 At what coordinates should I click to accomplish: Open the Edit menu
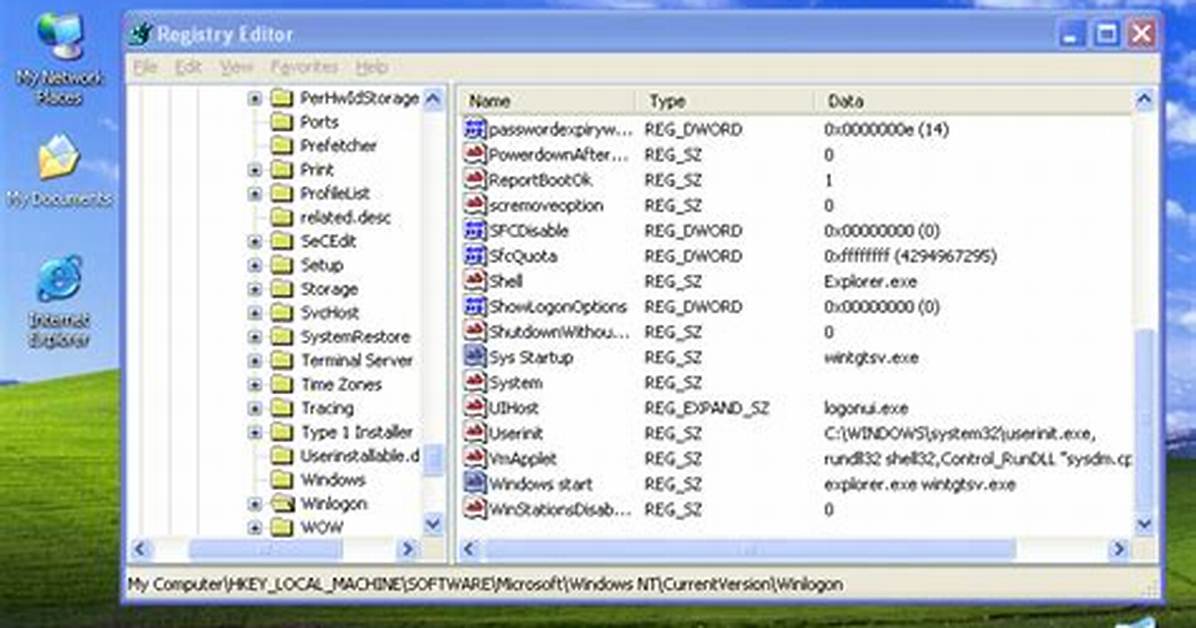point(188,67)
